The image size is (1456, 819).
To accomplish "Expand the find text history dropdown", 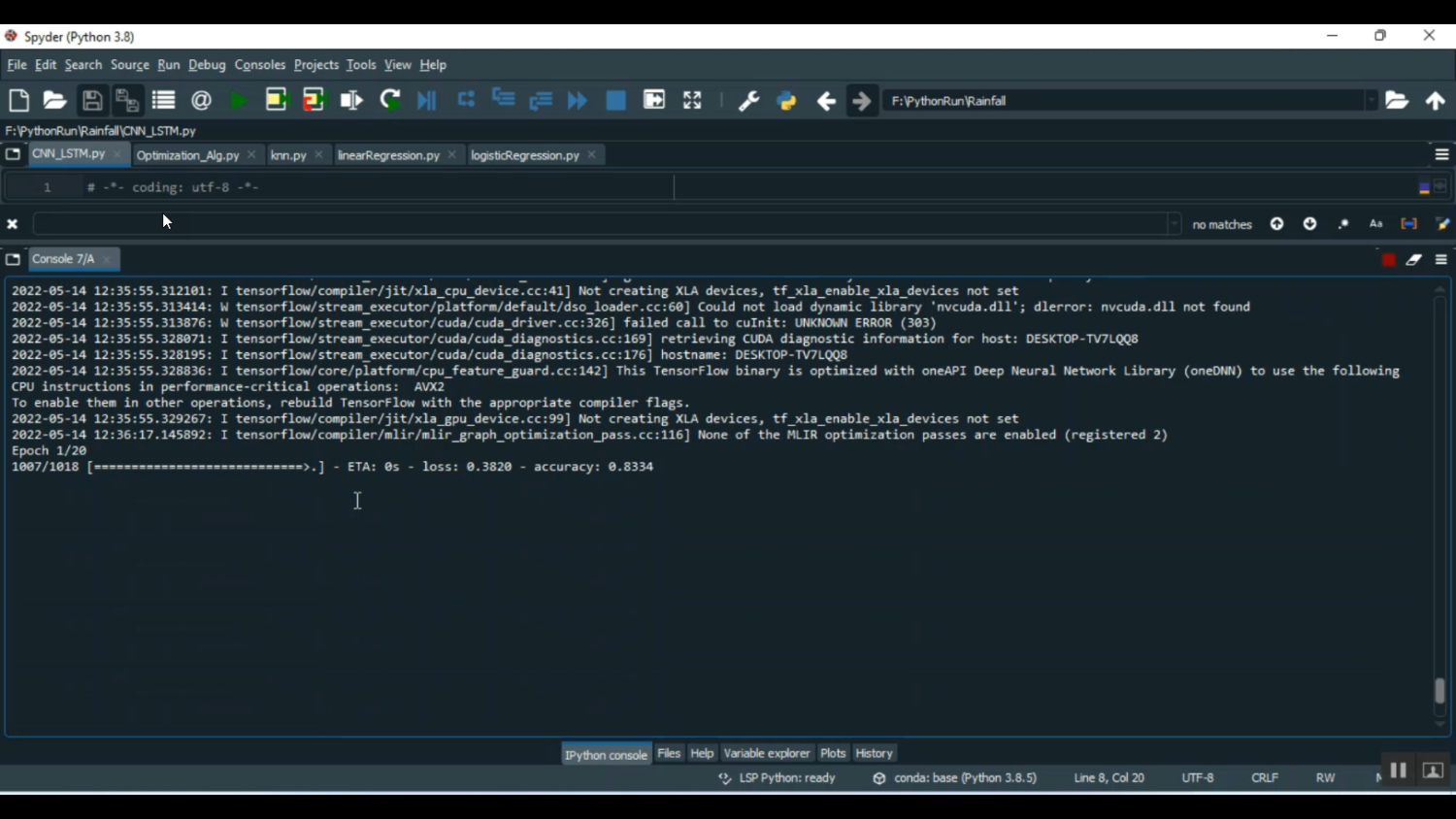I will pos(1175,224).
